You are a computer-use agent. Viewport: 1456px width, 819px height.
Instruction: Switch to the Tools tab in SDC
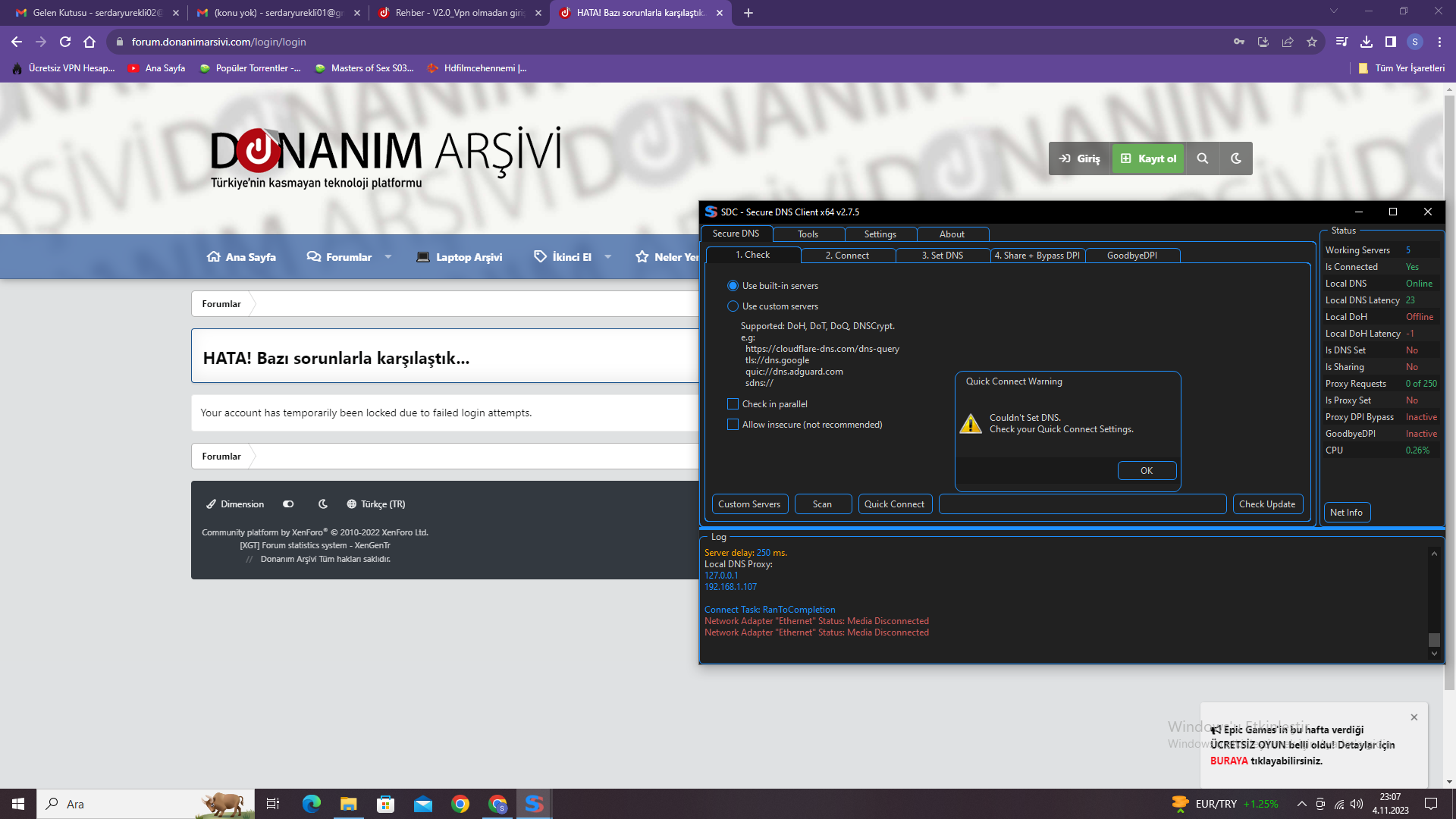pyautogui.click(x=808, y=234)
